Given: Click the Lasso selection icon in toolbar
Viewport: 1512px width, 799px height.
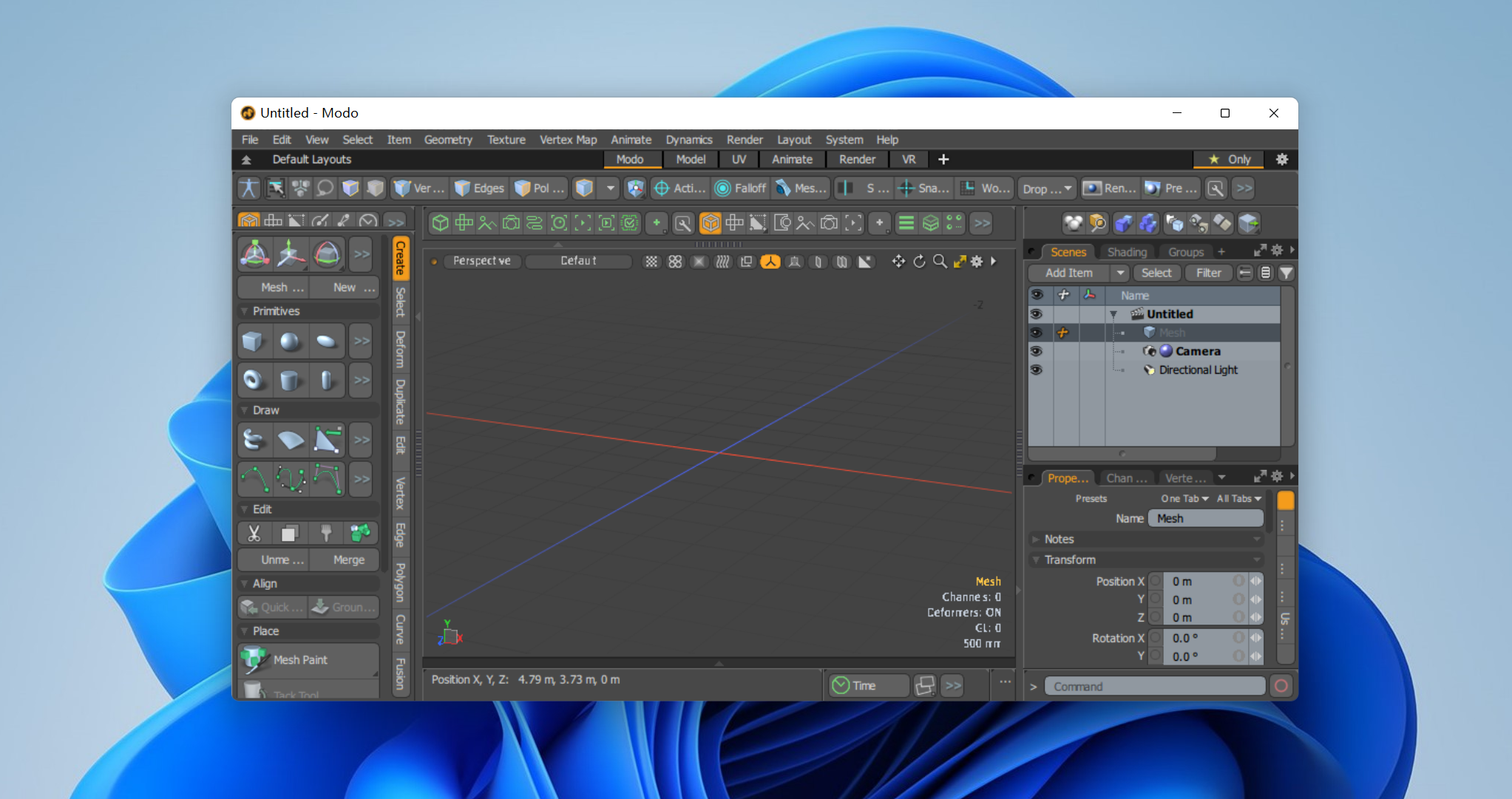Looking at the screenshot, I should coord(325,188).
